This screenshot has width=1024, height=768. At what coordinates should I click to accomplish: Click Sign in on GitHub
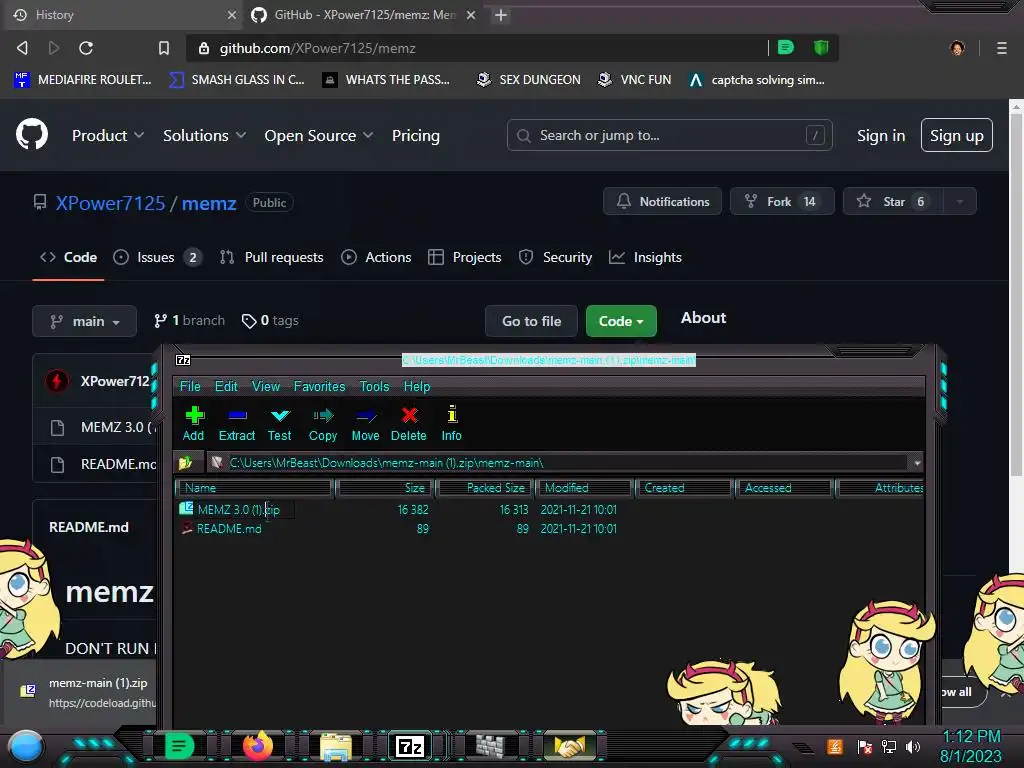click(x=881, y=136)
